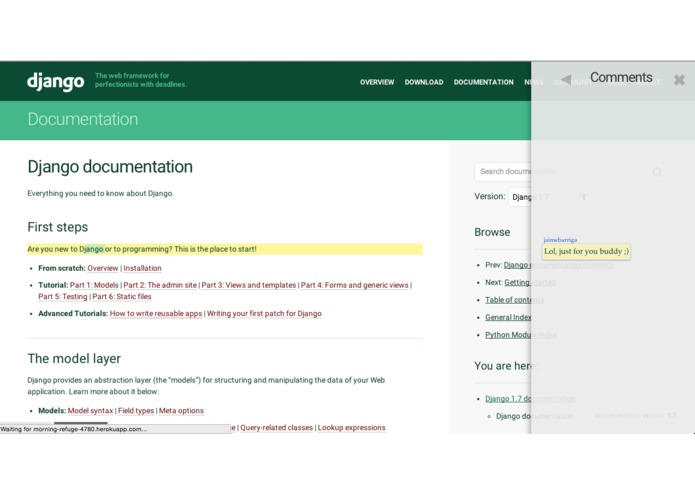Screen dimensions: 695x494
Task: Click the Django documentation page heading
Action: 110,167
